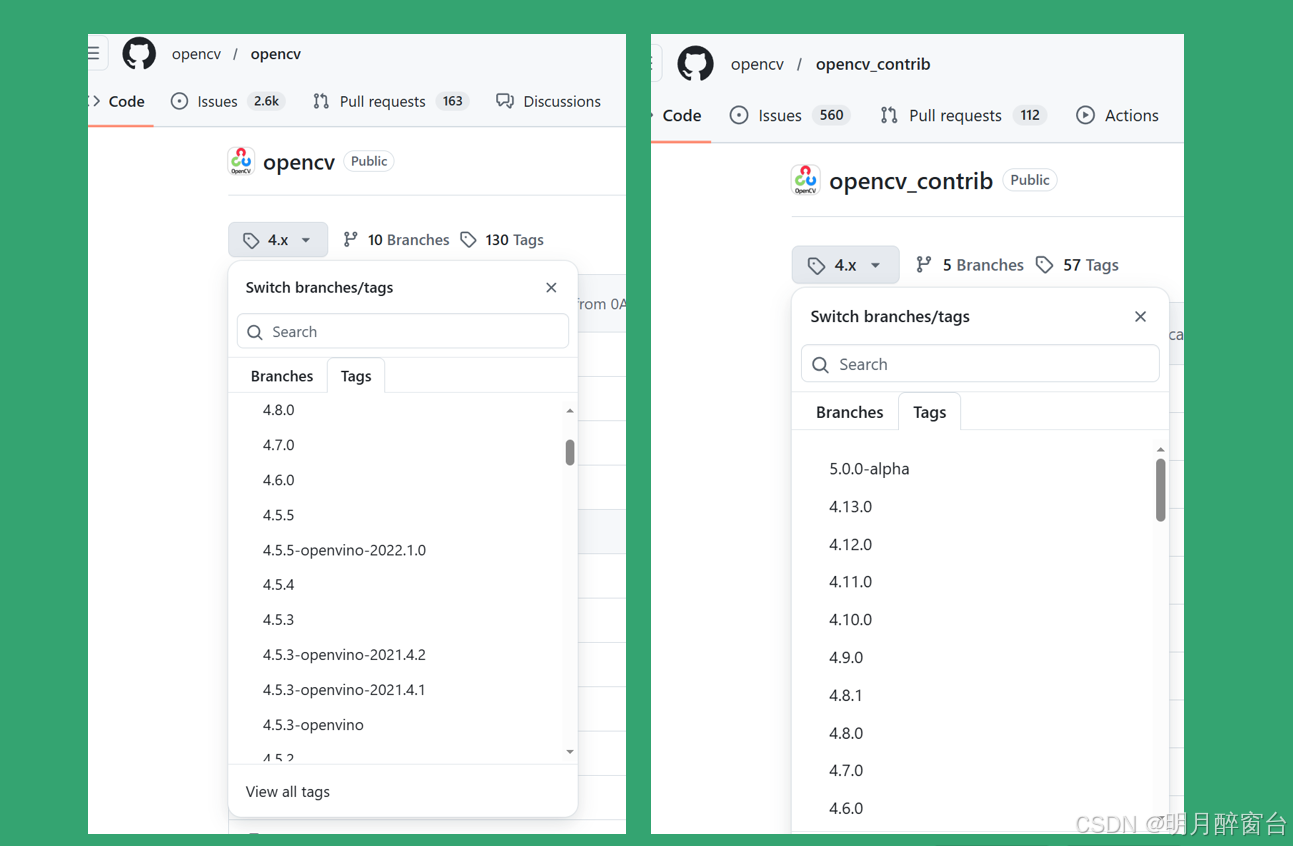The image size is (1293, 846).
Task: Select tag 4.5.5-openvino-2022.1.0
Action: point(344,550)
